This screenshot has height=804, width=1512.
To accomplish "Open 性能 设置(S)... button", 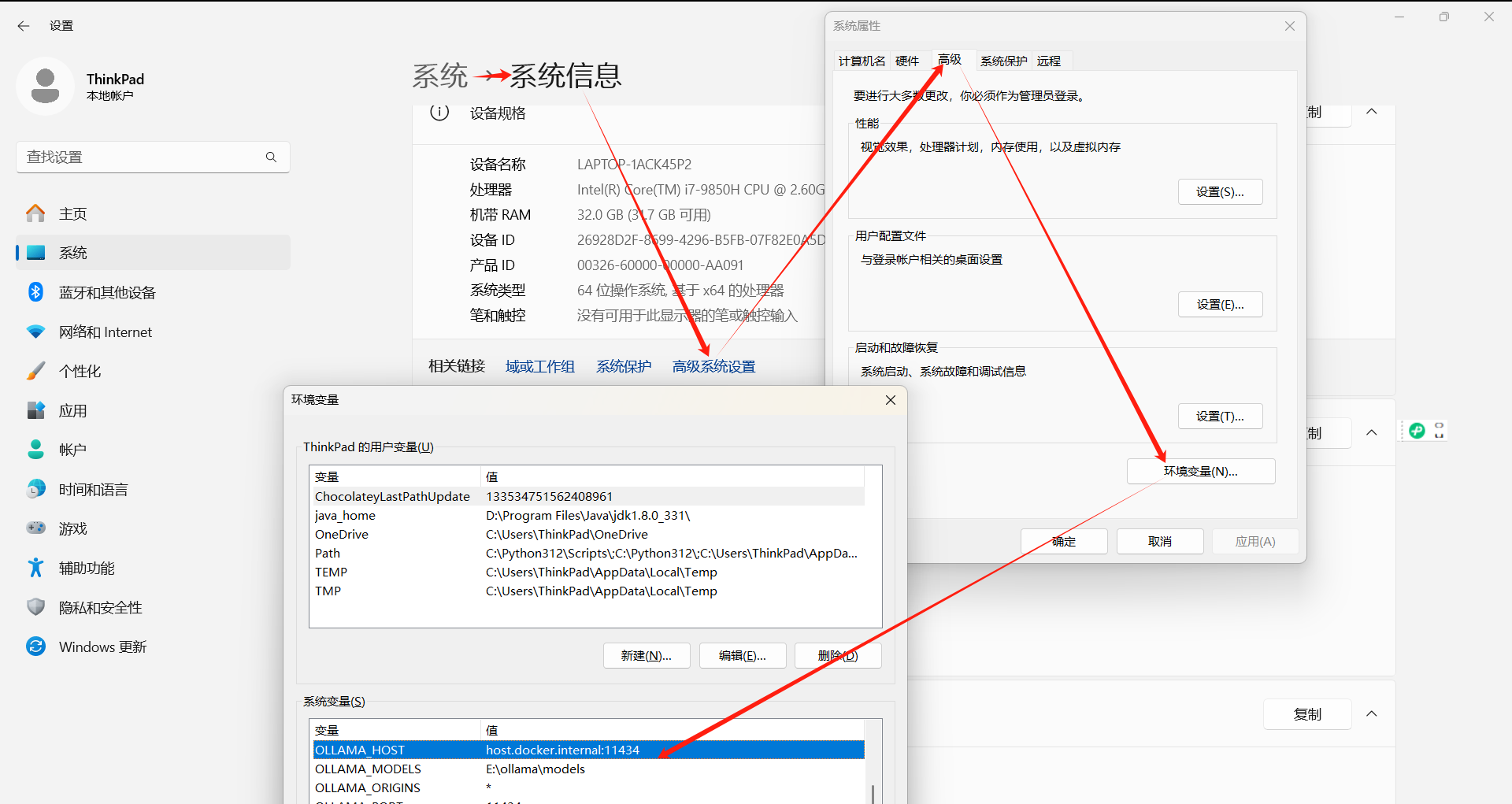I will point(1220,192).
